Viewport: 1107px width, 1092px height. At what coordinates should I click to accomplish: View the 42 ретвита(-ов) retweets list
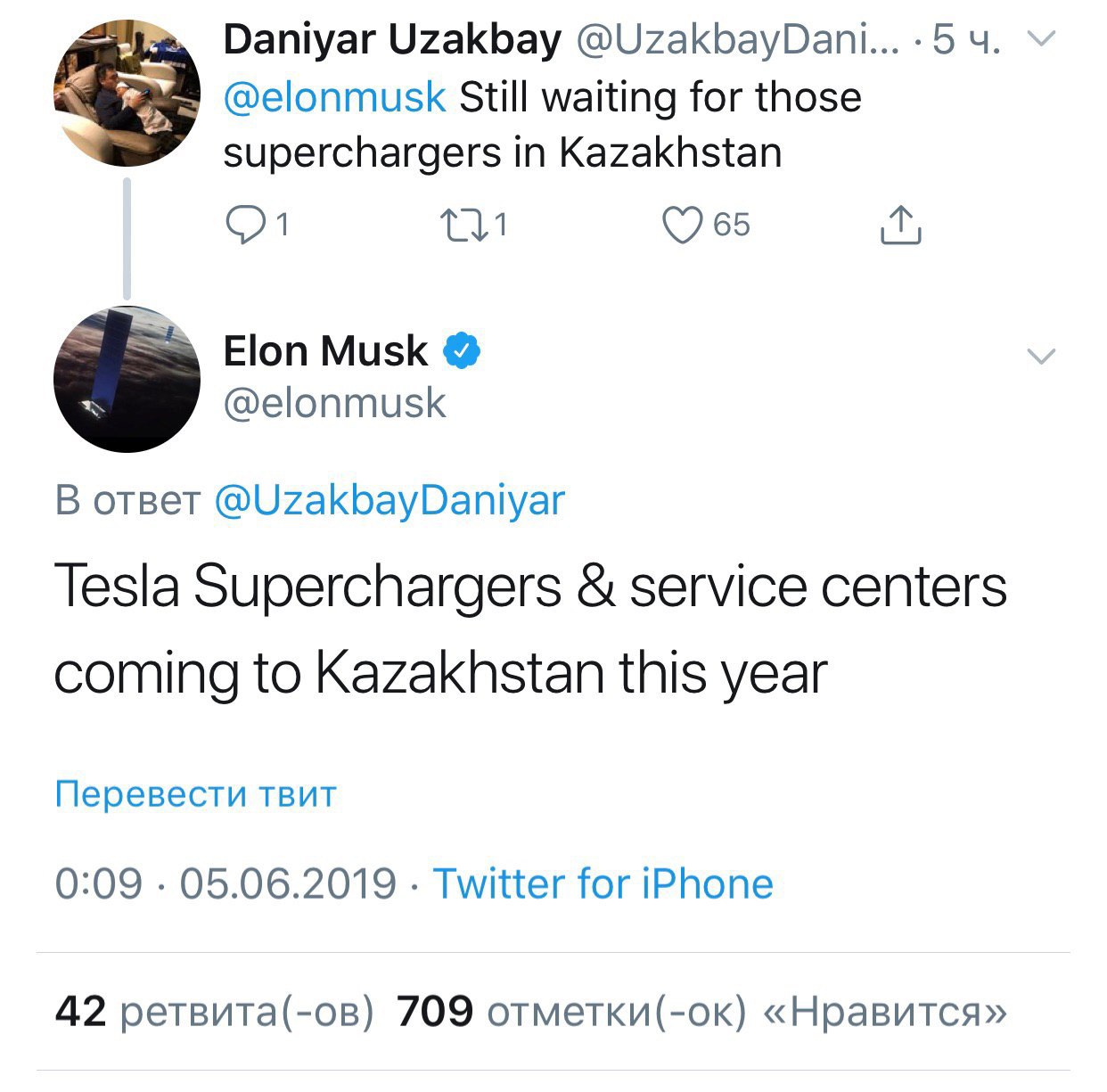click(x=214, y=1012)
